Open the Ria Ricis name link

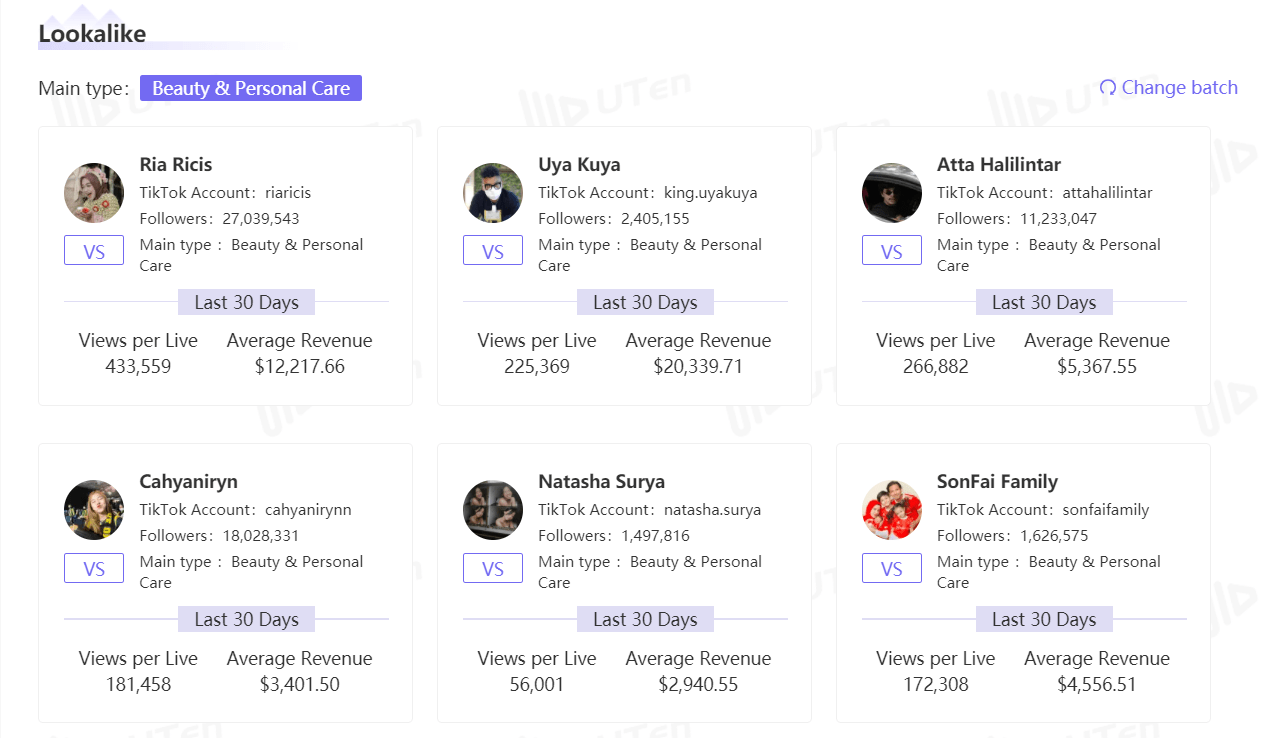(x=176, y=165)
